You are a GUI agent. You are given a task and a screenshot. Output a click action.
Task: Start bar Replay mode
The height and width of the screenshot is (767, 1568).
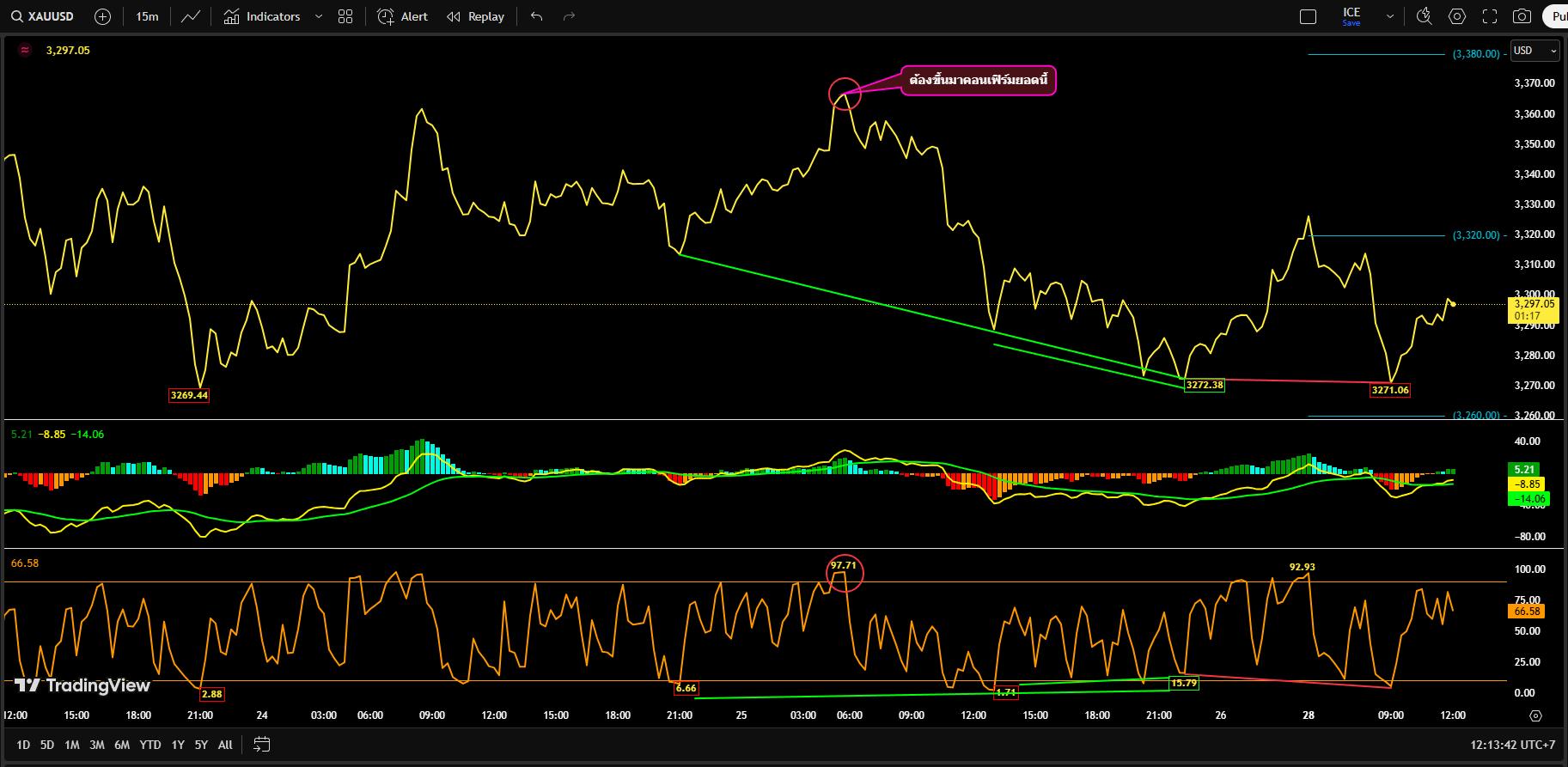pyautogui.click(x=476, y=16)
